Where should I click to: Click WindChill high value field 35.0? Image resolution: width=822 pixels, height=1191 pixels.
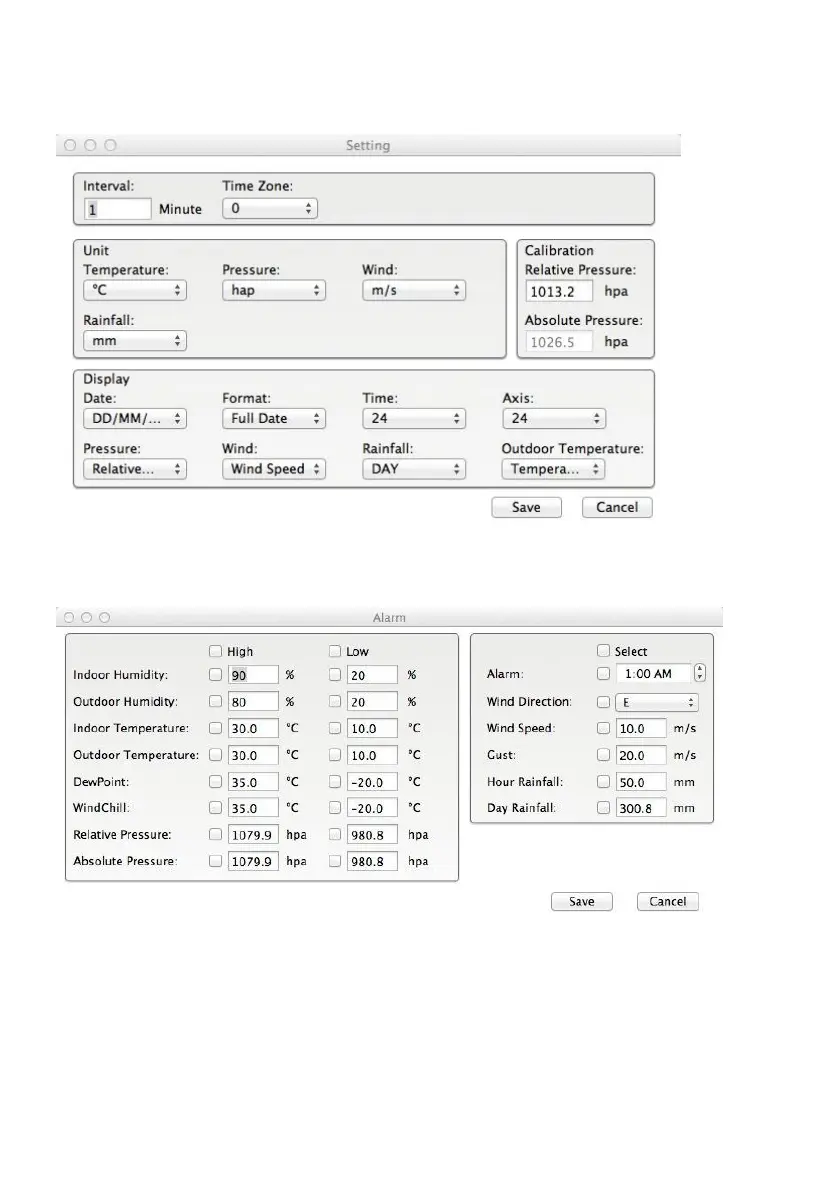253,809
